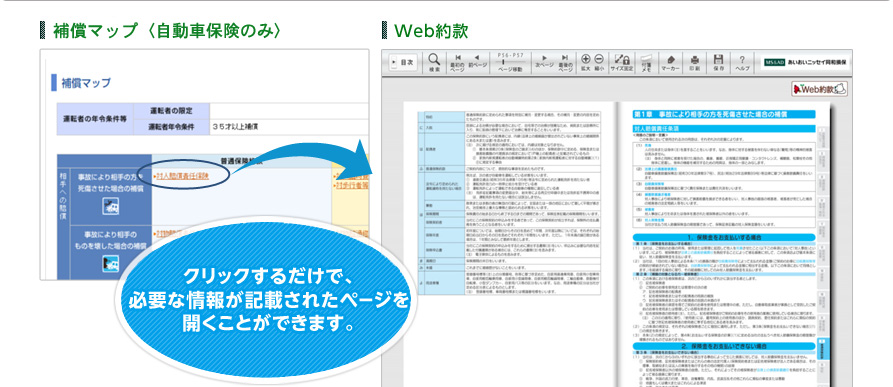Screen dimensions: 893x387
Task: Click the 検索 search magnifier icon
Action: (x=435, y=63)
